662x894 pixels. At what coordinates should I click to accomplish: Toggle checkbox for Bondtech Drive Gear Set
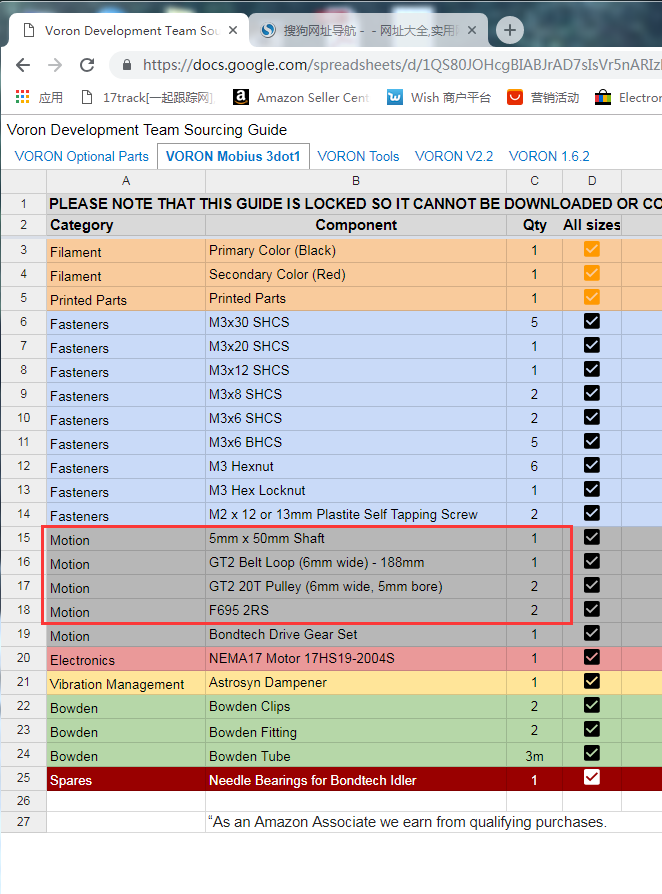click(591, 633)
